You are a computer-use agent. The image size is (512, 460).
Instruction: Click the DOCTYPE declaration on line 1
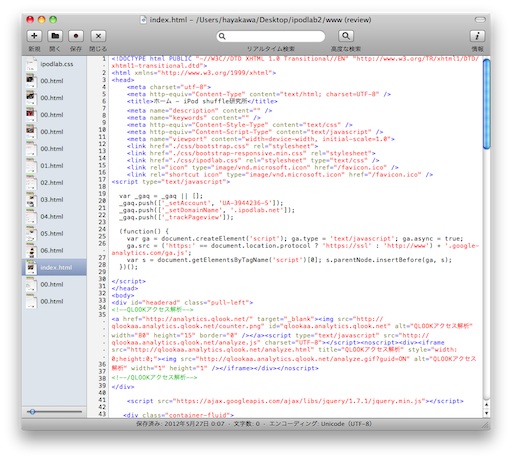pyautogui.click(x=295, y=62)
